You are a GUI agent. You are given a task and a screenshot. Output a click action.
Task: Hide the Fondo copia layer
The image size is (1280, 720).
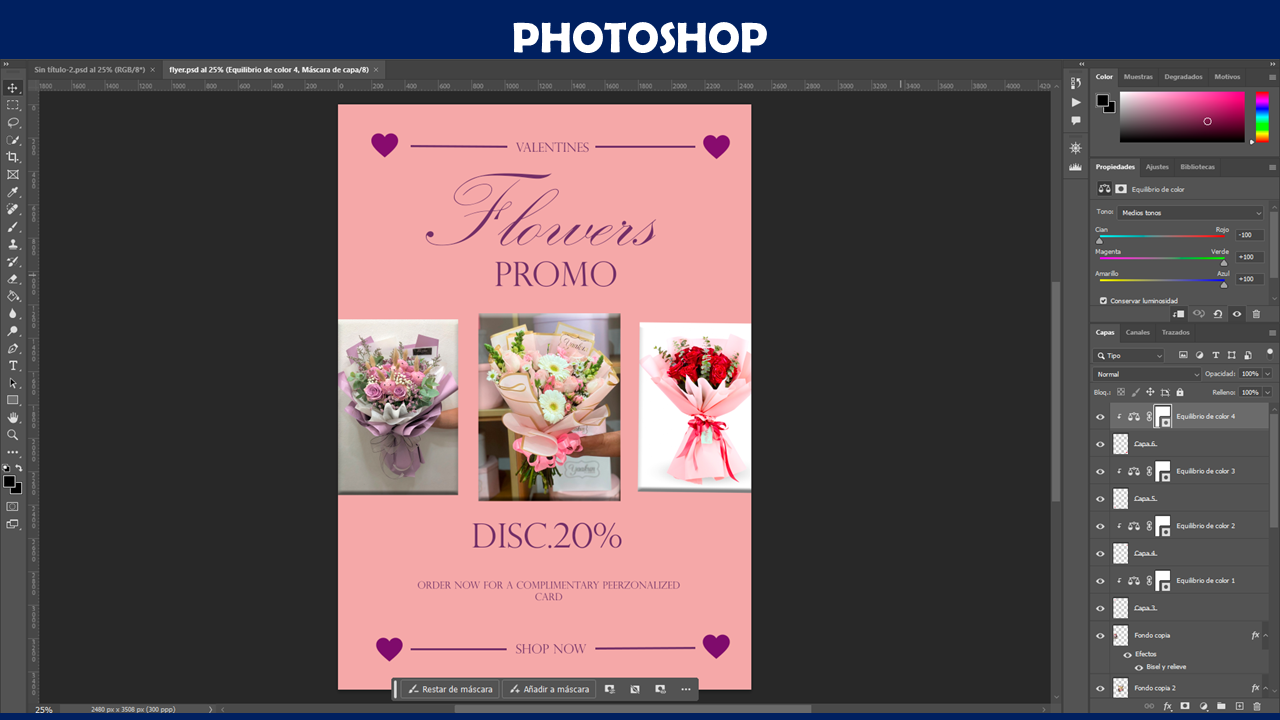coord(1100,636)
